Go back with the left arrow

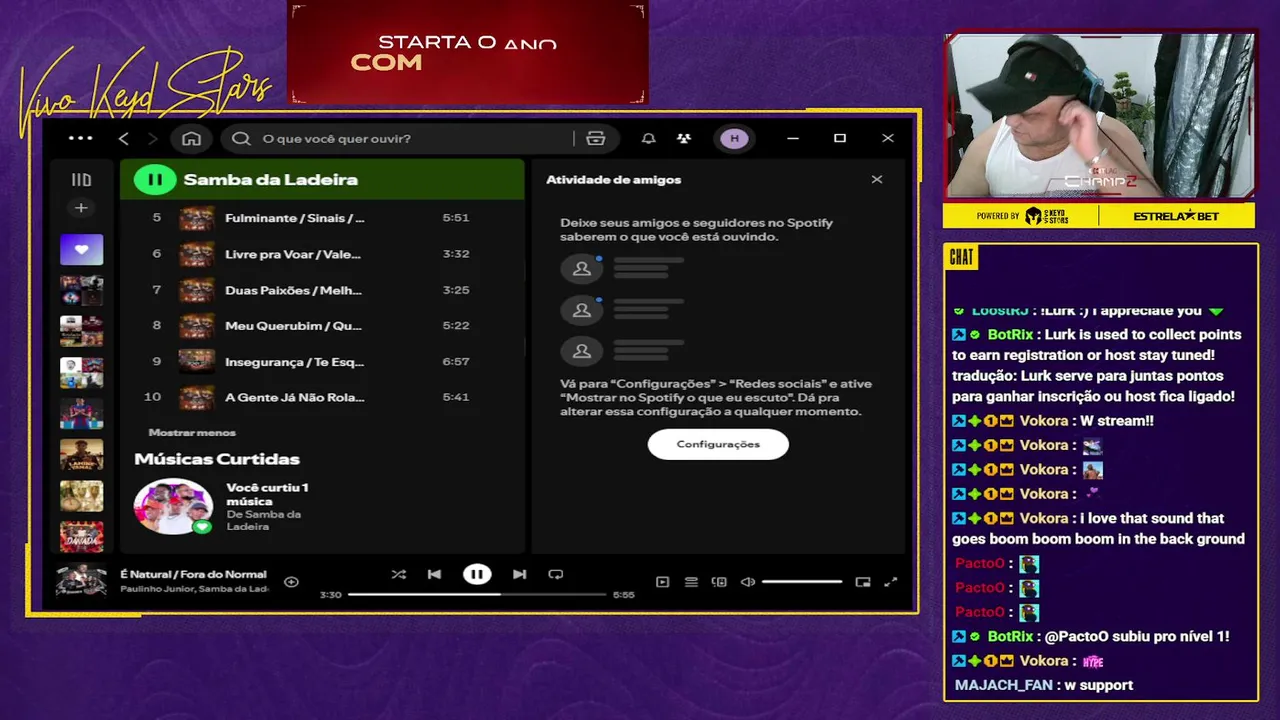pyautogui.click(x=124, y=138)
